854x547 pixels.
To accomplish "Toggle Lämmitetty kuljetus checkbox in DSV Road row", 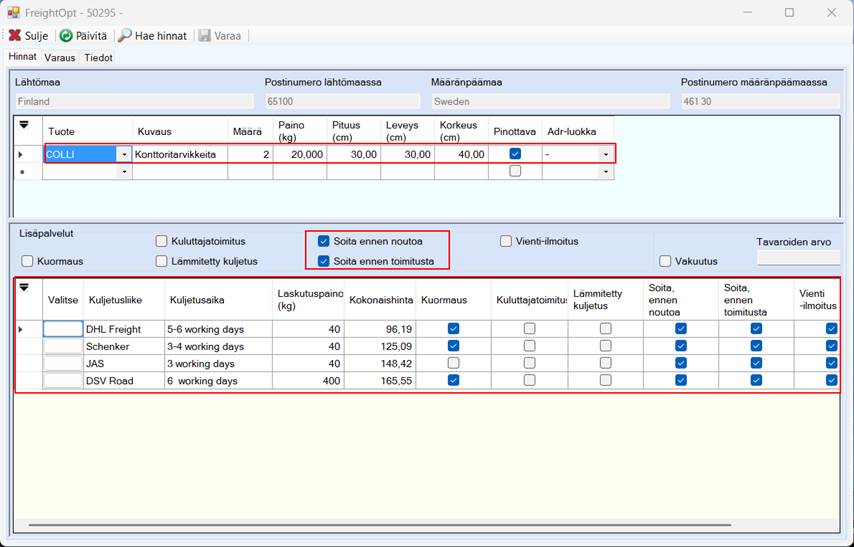I will (606, 380).
